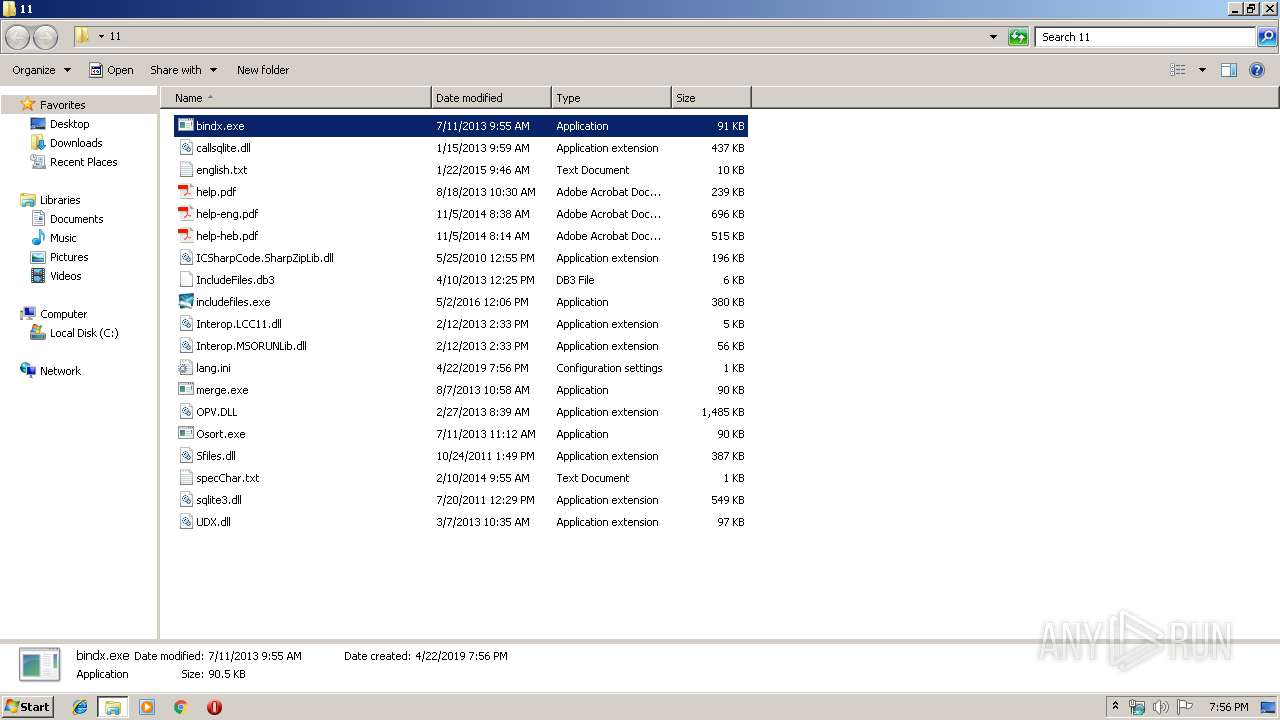Select Computer in navigation pane
1280x720 pixels.
click(x=63, y=314)
